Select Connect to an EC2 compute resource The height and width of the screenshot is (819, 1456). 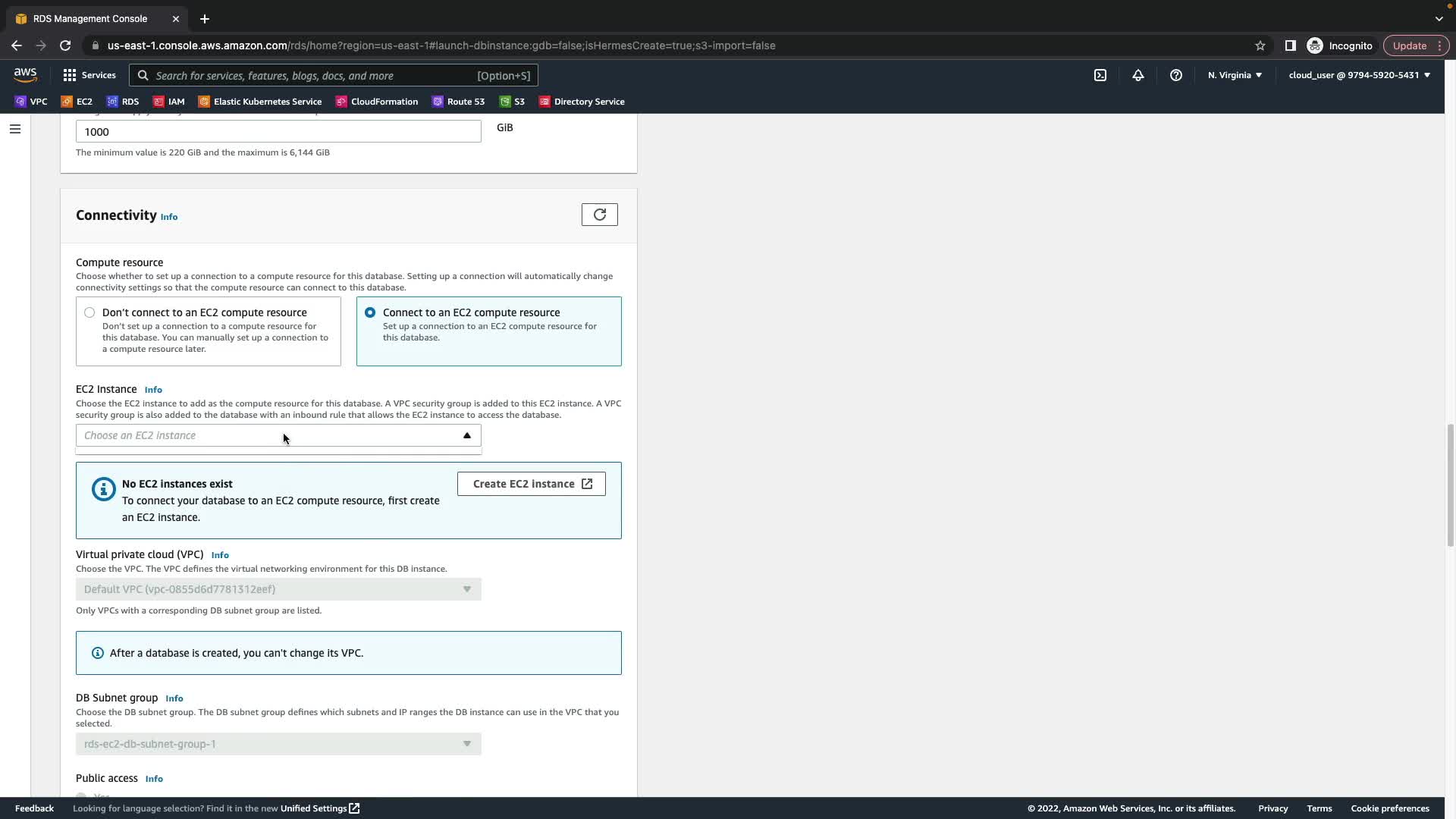tap(370, 312)
